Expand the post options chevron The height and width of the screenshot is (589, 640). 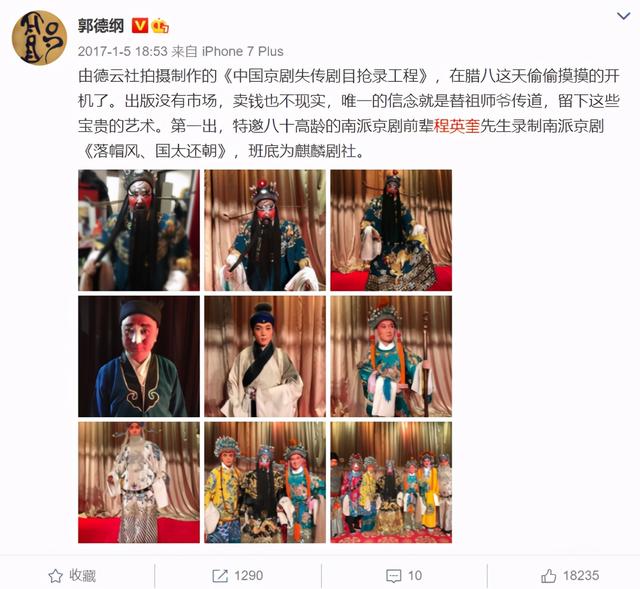tap(623, 16)
